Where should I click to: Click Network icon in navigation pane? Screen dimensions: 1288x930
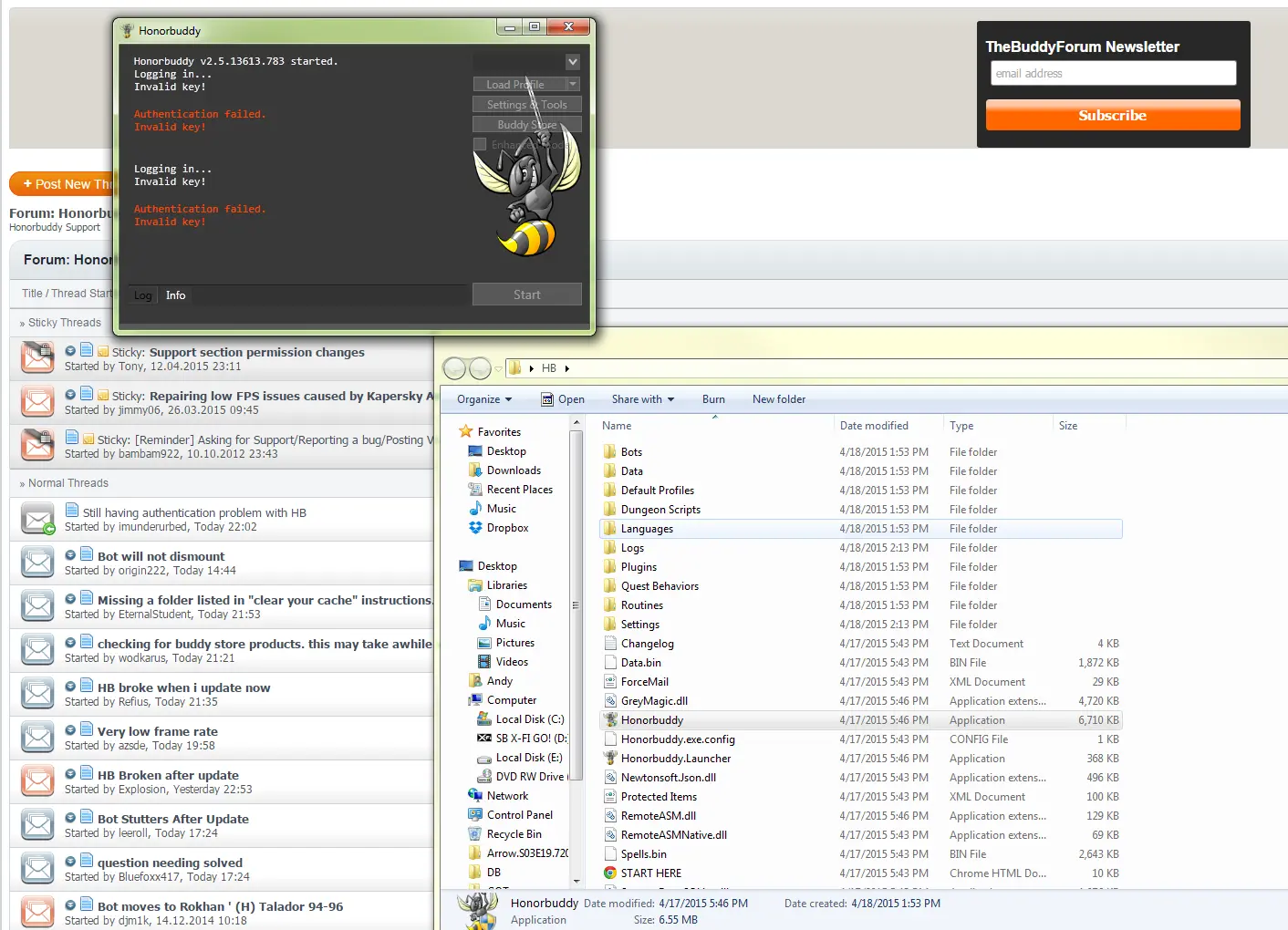(475, 795)
